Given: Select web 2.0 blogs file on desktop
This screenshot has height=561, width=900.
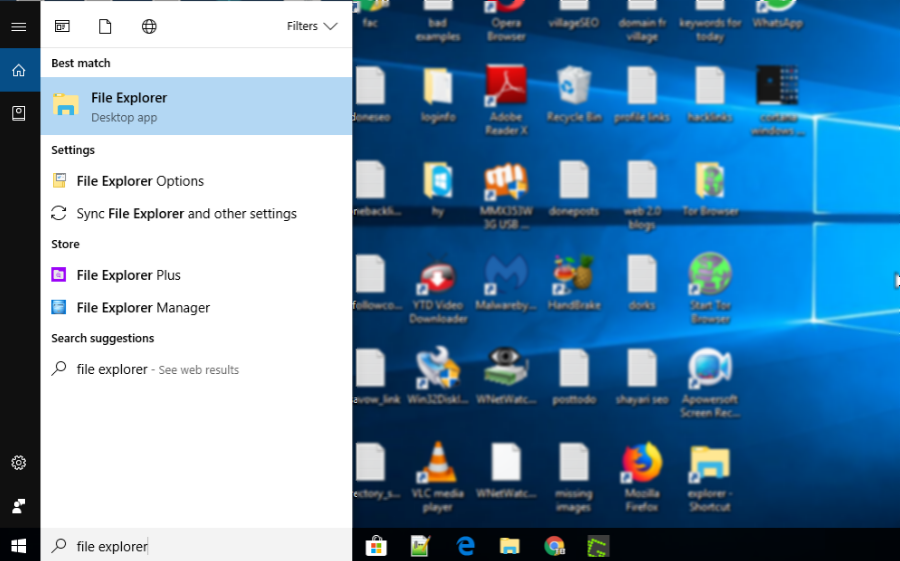Looking at the screenshot, I should click(x=642, y=195).
